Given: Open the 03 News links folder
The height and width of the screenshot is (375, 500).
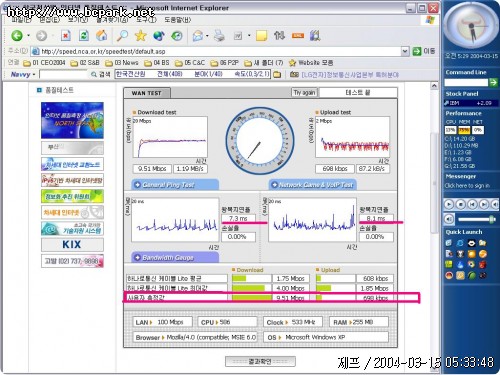Looking at the screenshot, I should click(122, 63).
